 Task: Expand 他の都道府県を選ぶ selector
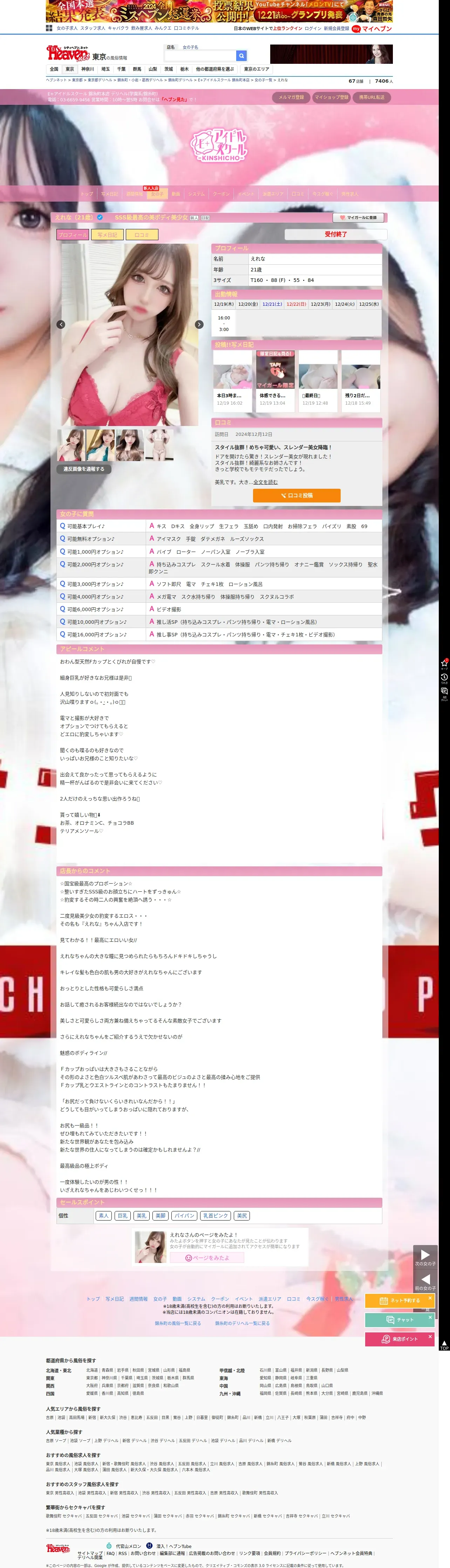215,69
